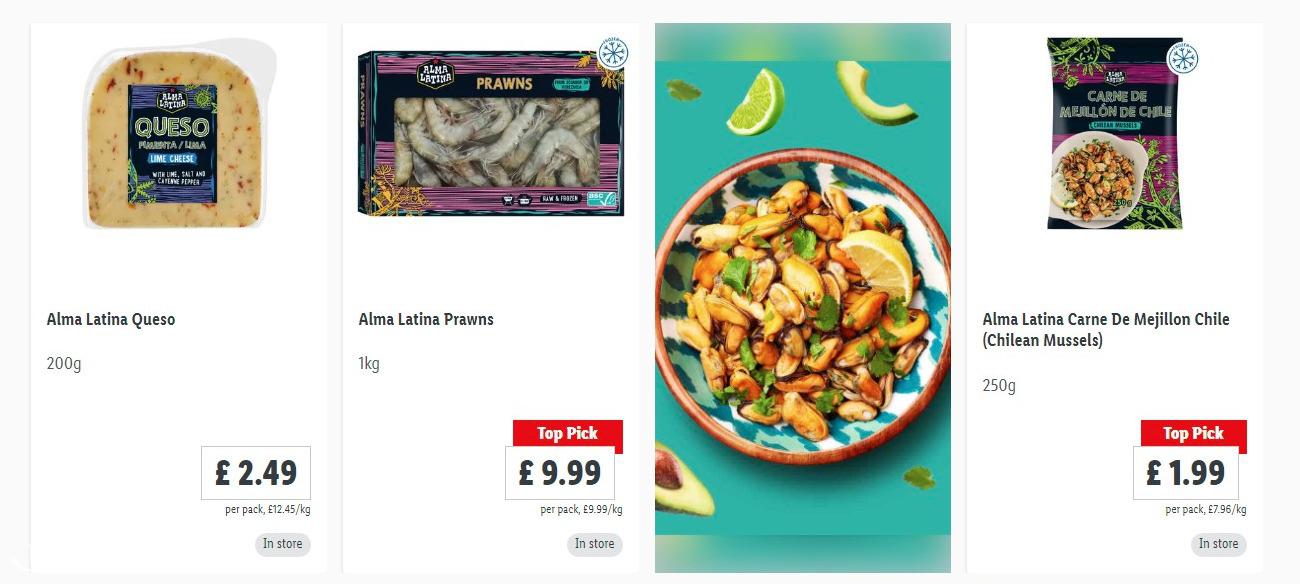Viewport: 1300px width, 584px height.
Task: Click the £ 1.99 price box
Action: (1186, 473)
